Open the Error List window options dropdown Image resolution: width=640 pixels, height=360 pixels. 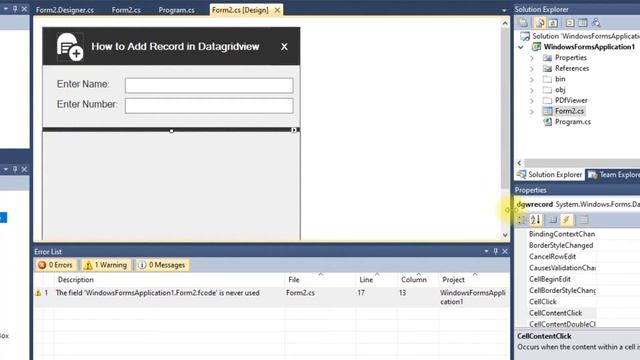pos(486,251)
